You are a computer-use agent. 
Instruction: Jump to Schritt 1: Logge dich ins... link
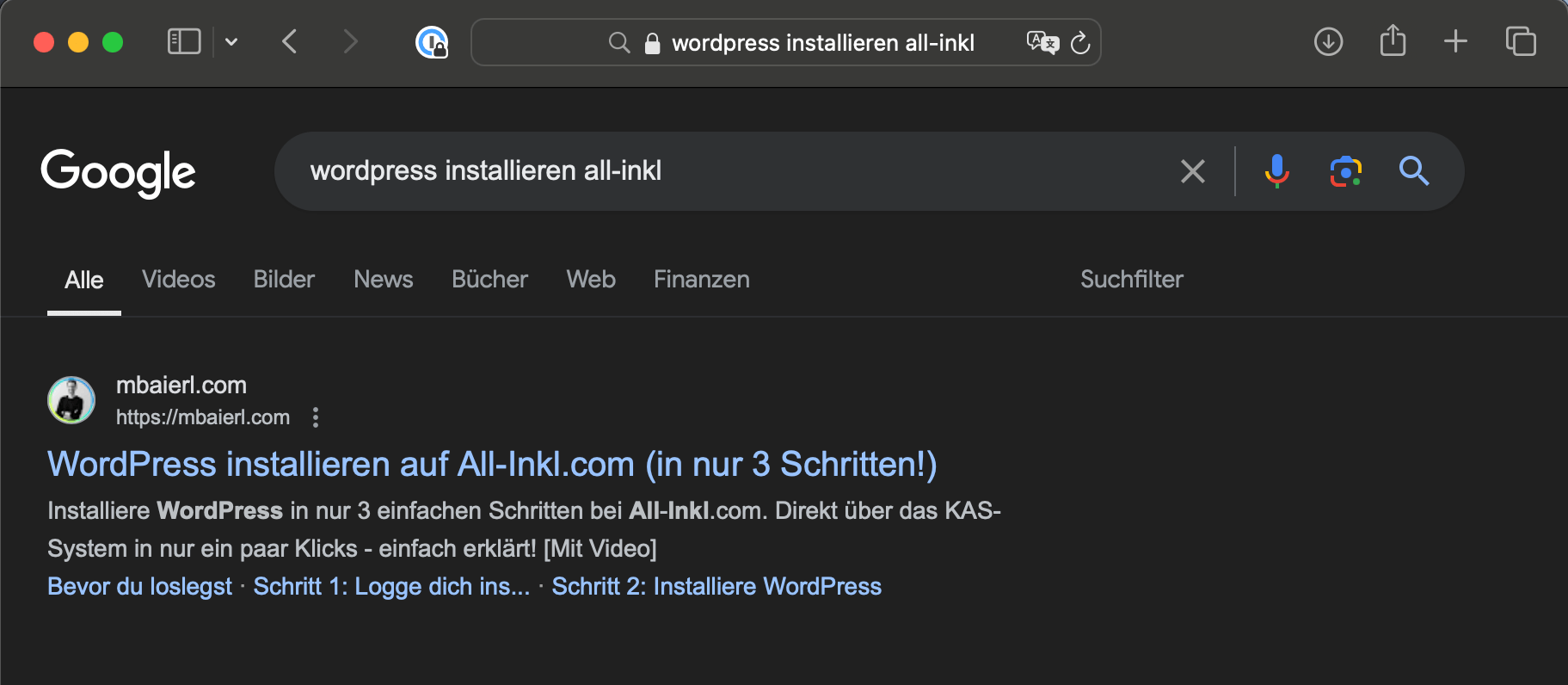pos(391,587)
